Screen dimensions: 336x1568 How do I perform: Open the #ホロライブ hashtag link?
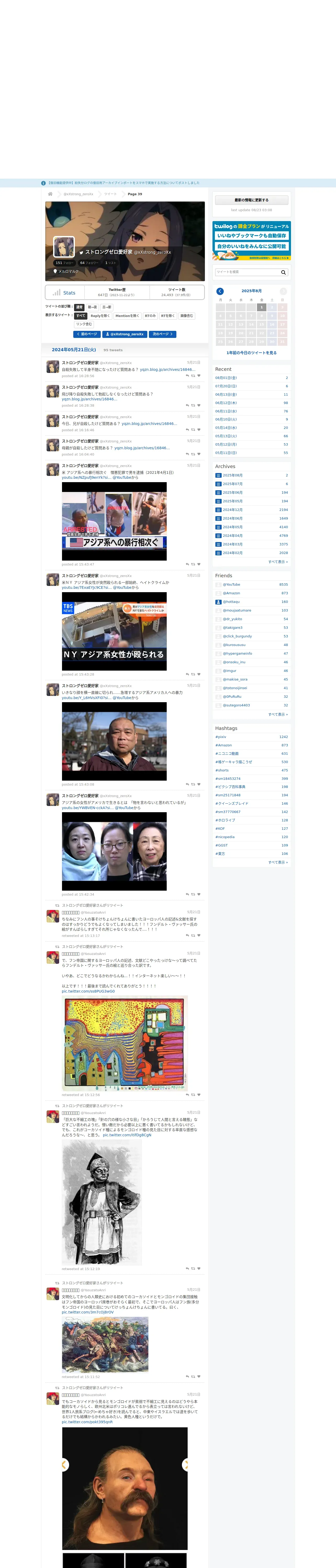[226, 821]
